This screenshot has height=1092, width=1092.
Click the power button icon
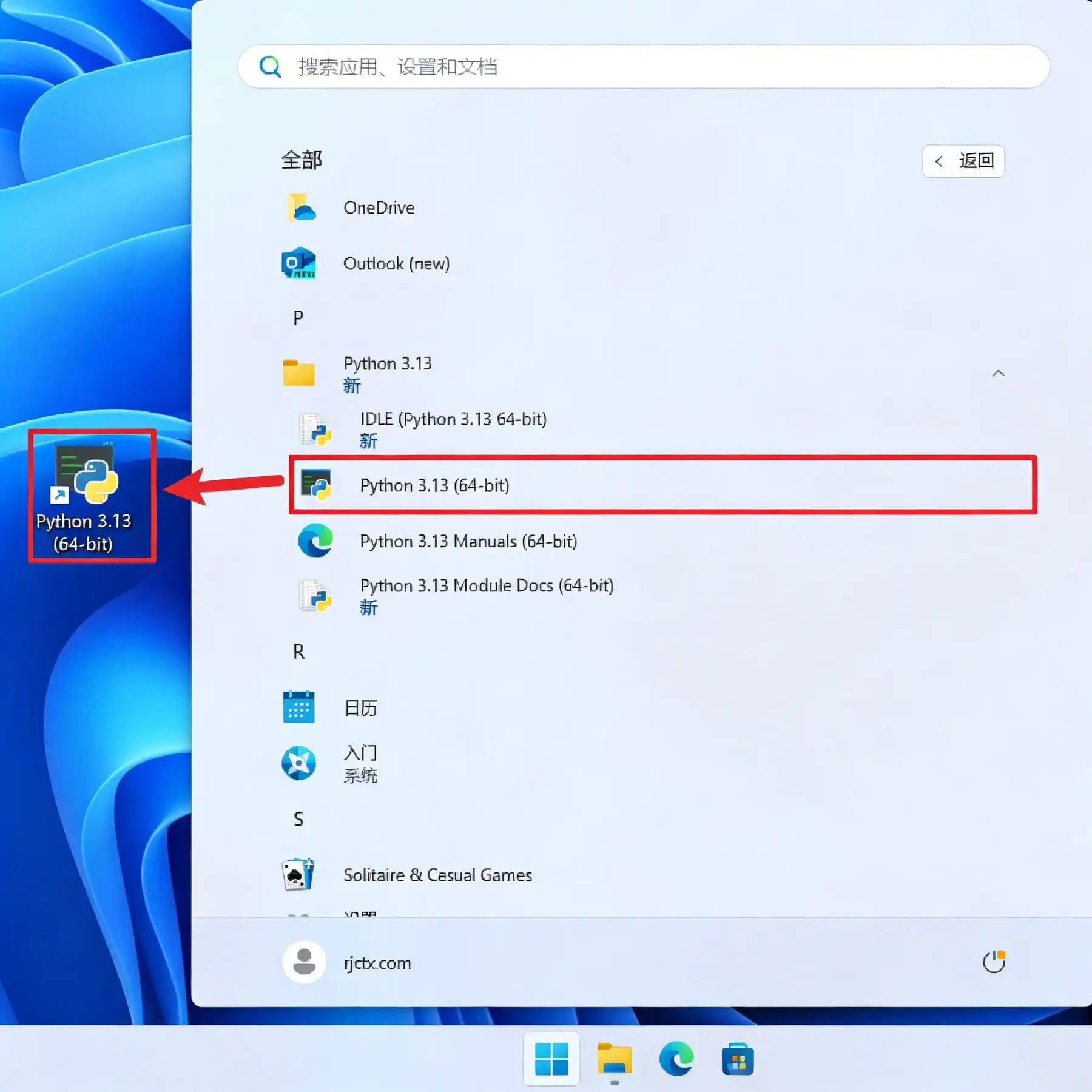coord(994,962)
